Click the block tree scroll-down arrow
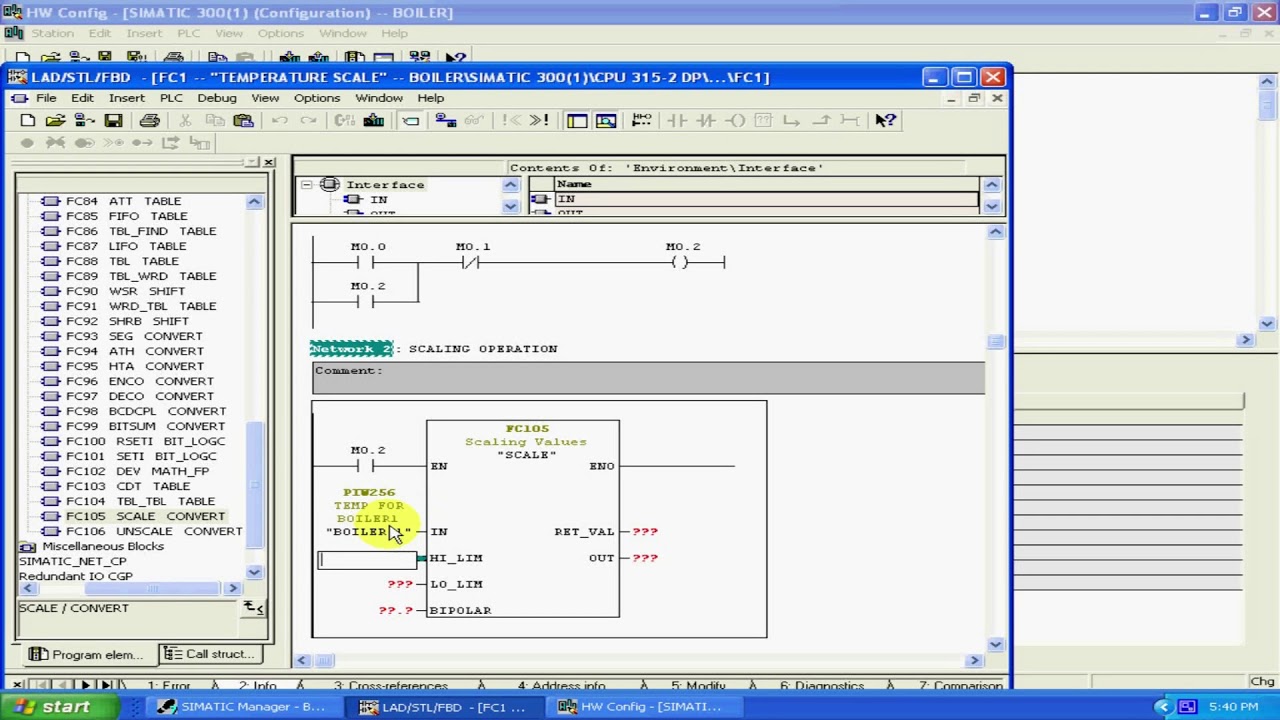 coord(254,572)
